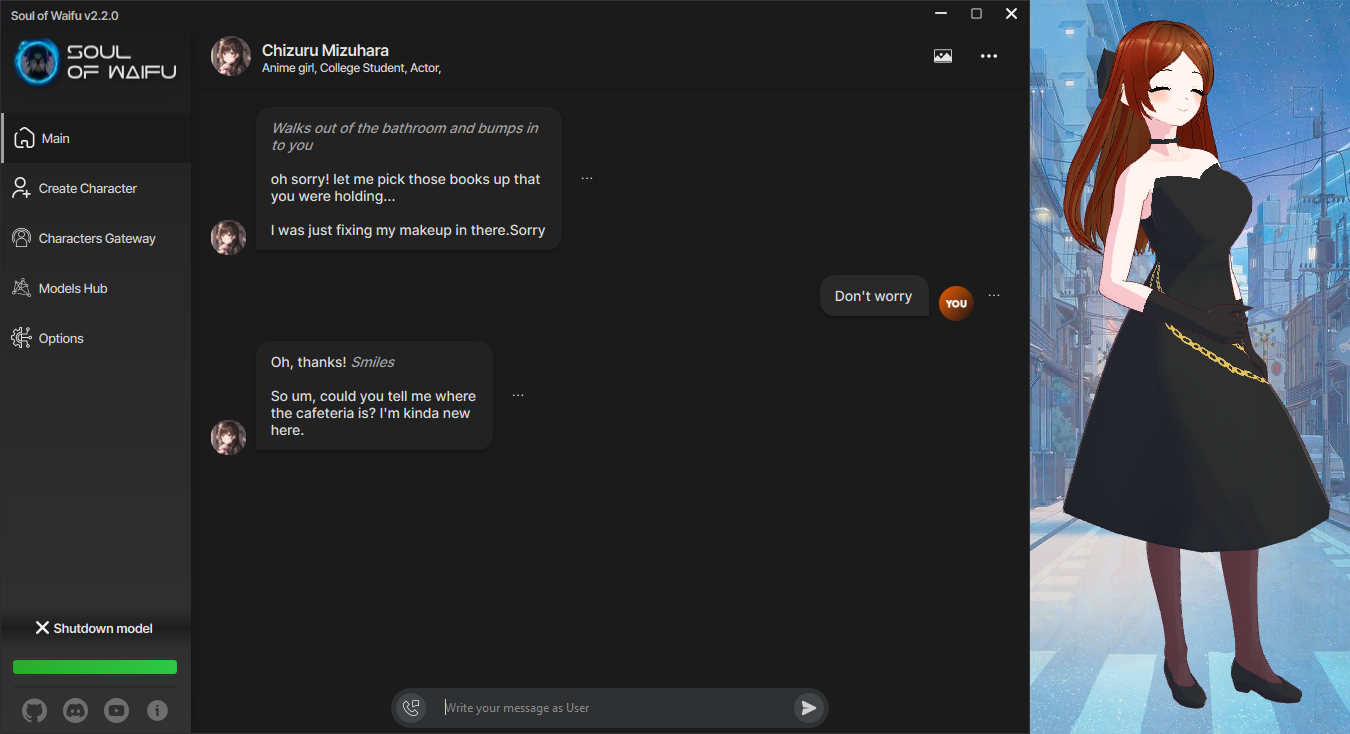1350x734 pixels.
Task: Open Create Character page
Action: point(96,188)
